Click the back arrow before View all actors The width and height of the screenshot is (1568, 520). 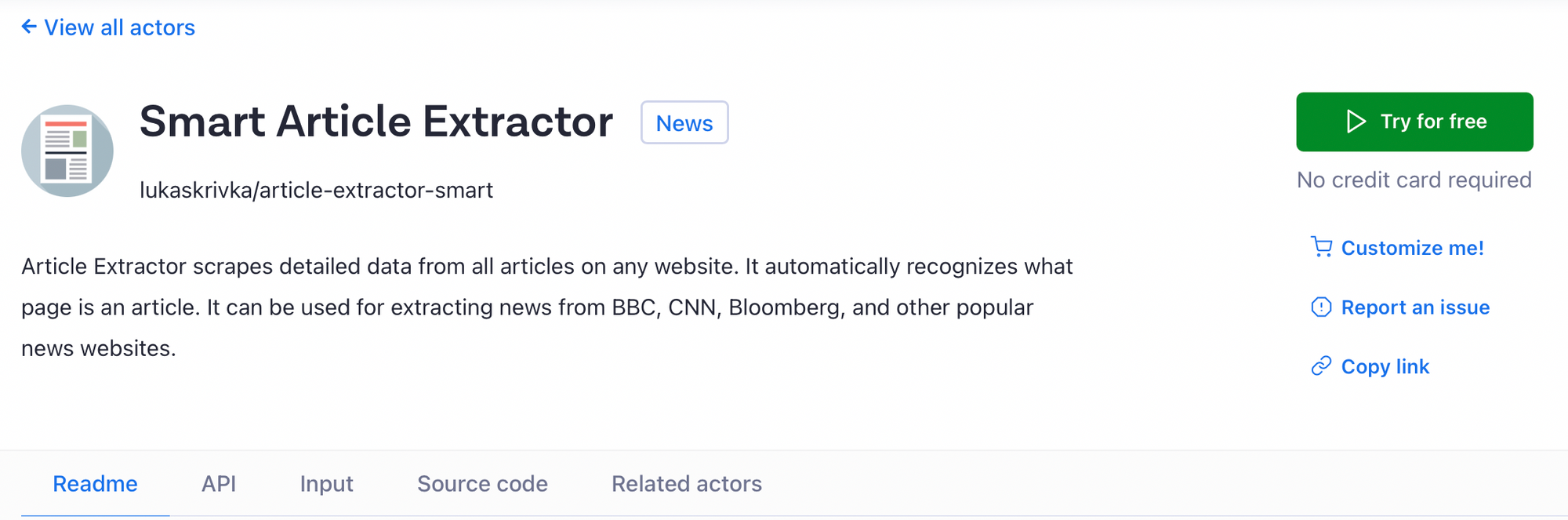coord(28,26)
